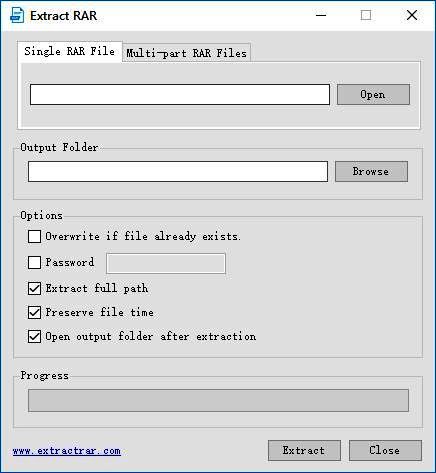436x473 pixels.
Task: Open the www.extractrar.com link
Action: point(67,451)
